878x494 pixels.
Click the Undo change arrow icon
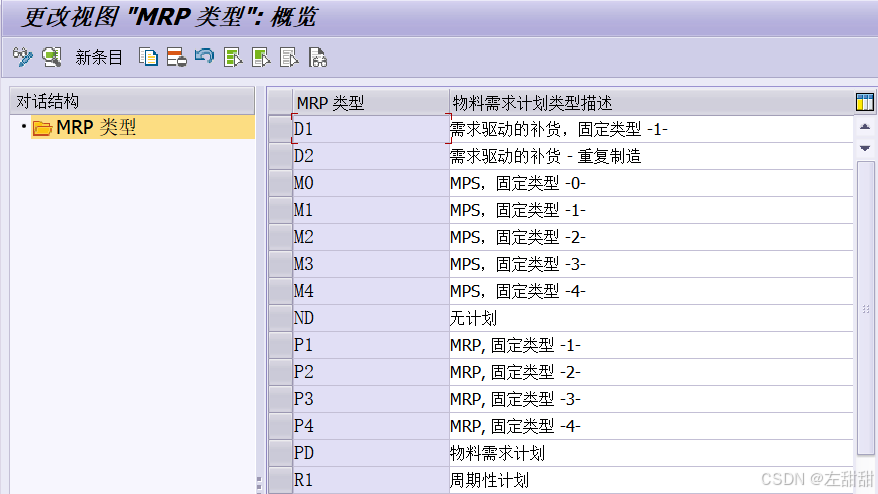204,56
